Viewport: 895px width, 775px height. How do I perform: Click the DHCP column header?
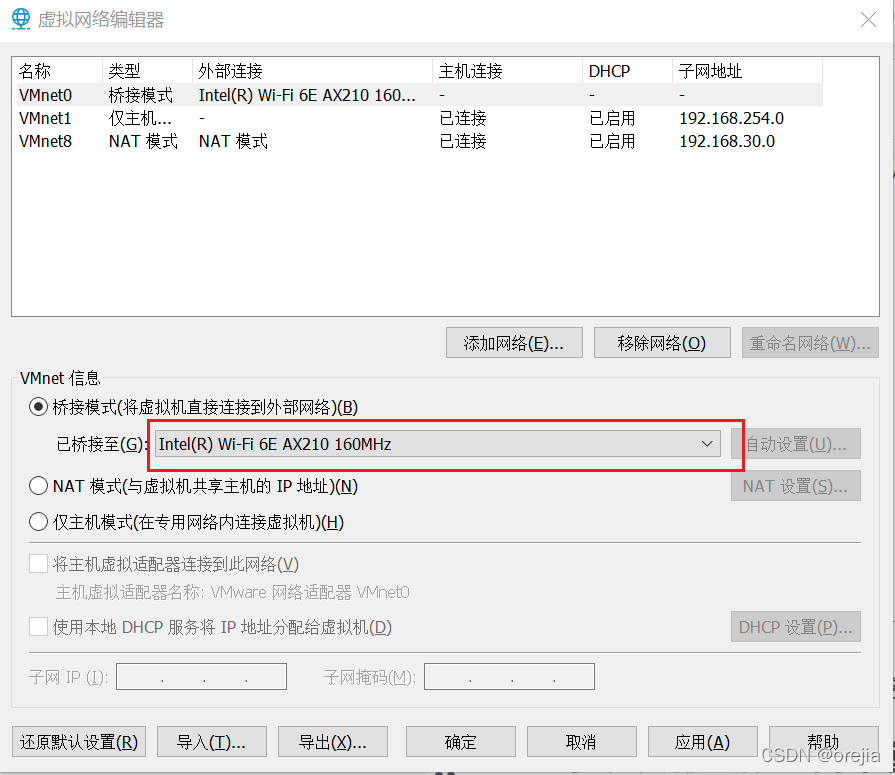click(x=627, y=71)
